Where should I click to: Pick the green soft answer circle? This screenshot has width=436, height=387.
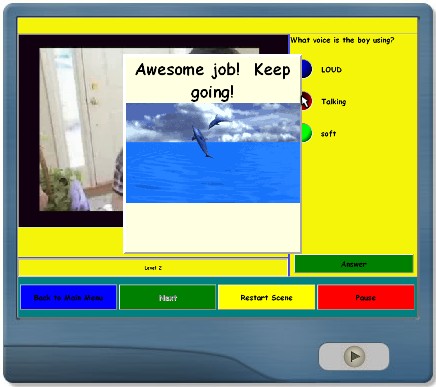[x=306, y=133]
